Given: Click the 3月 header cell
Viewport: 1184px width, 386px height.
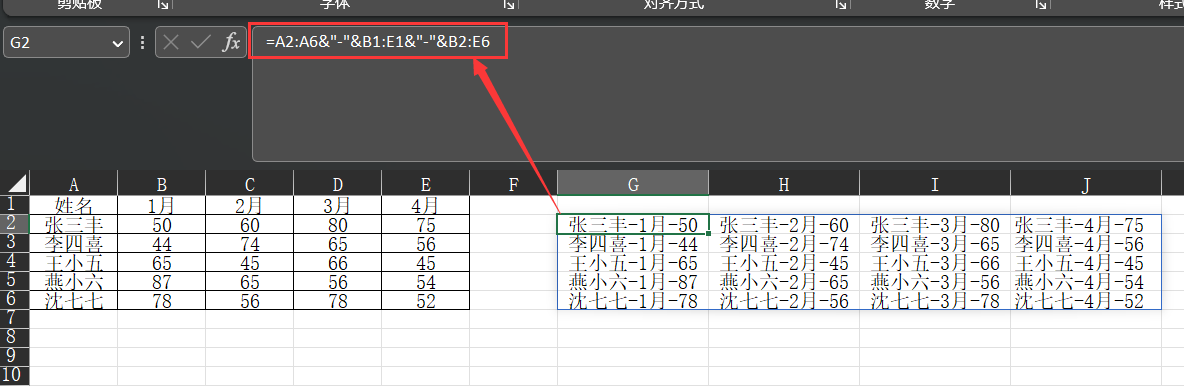Looking at the screenshot, I should (338, 205).
